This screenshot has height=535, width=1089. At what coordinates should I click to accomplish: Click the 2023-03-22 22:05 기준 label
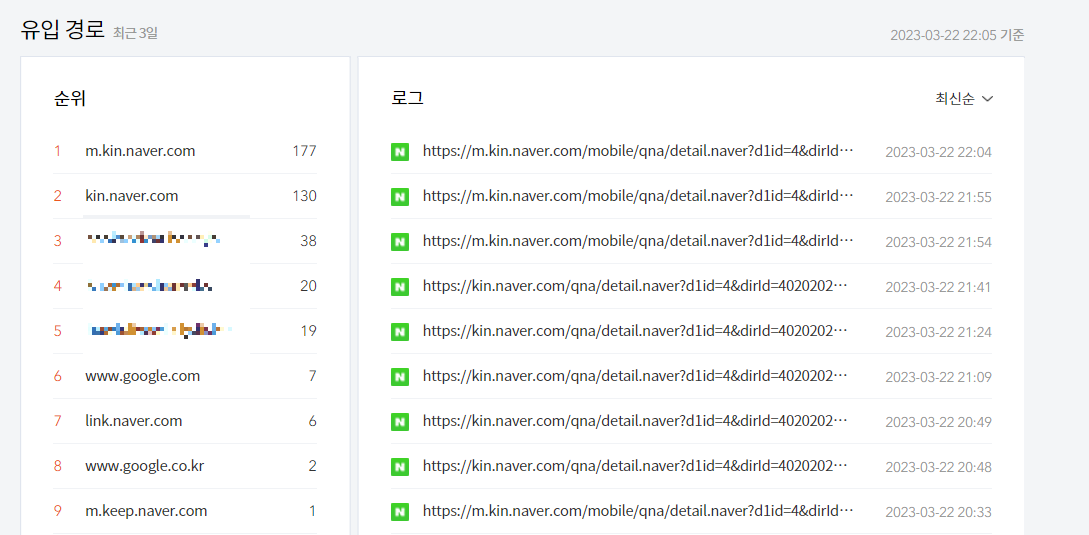957,35
